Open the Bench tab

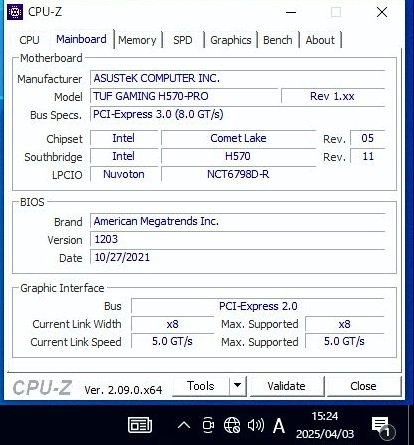pyautogui.click(x=278, y=40)
